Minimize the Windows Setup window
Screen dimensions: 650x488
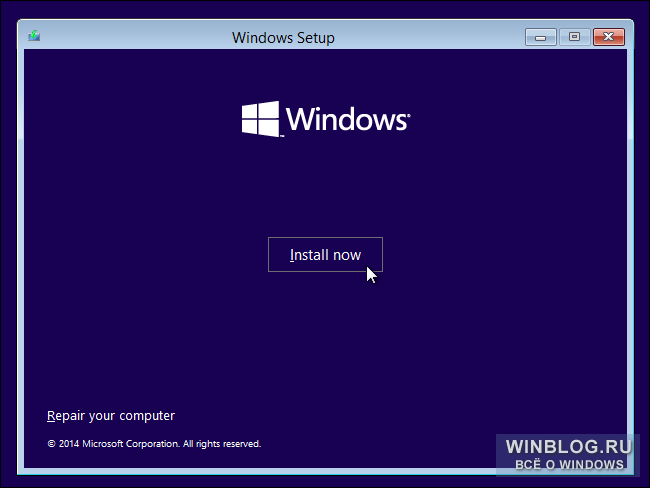[x=541, y=37]
